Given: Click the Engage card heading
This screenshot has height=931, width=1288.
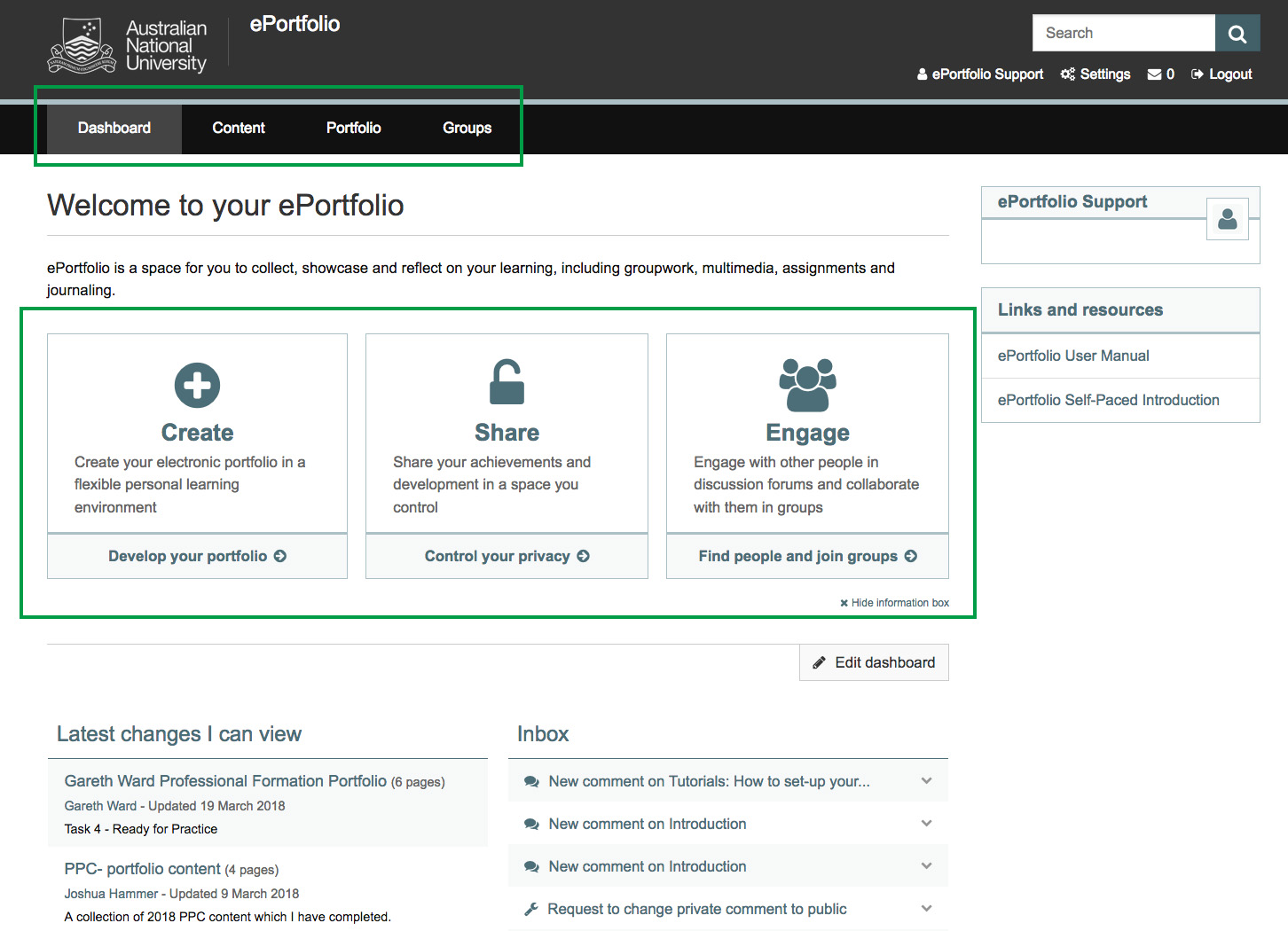Looking at the screenshot, I should pyautogui.click(x=807, y=433).
